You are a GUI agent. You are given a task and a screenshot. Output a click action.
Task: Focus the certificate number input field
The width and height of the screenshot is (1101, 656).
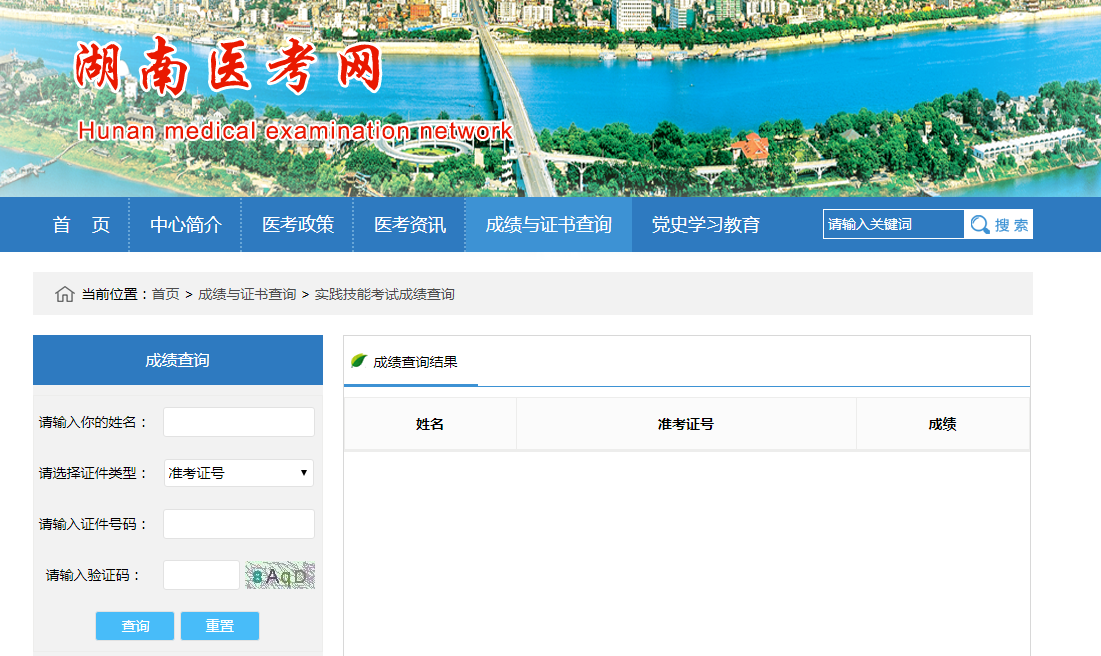[x=239, y=524]
